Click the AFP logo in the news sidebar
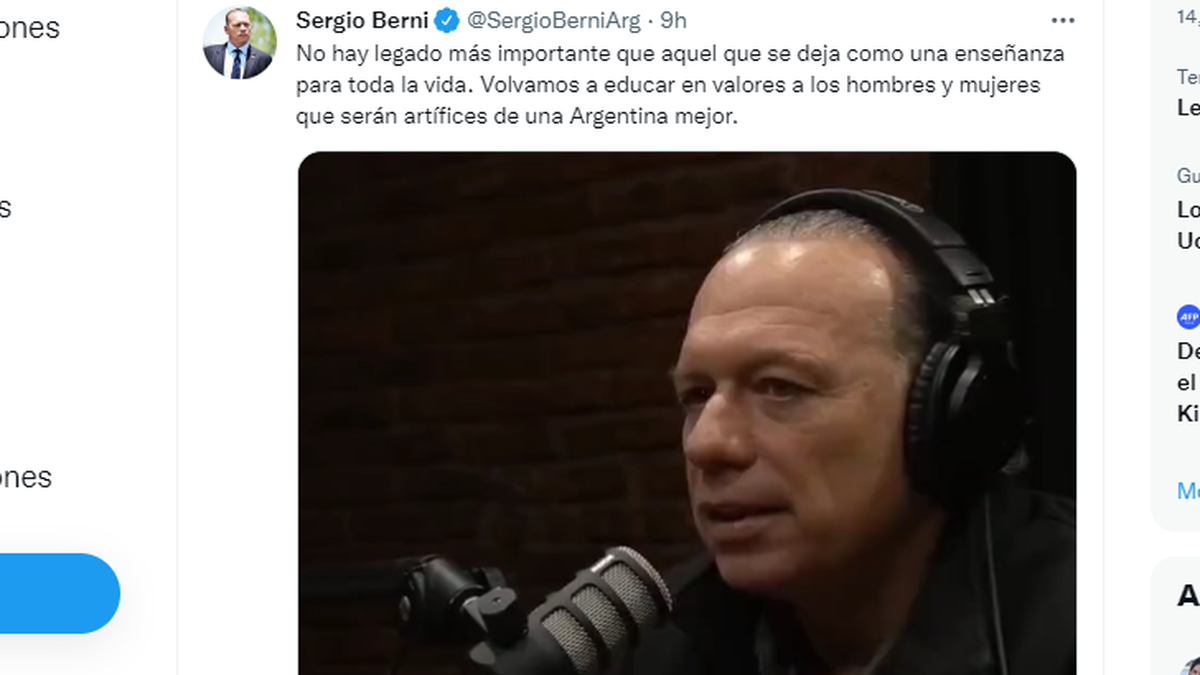Viewport: 1200px width, 675px height. pyautogui.click(x=1188, y=317)
